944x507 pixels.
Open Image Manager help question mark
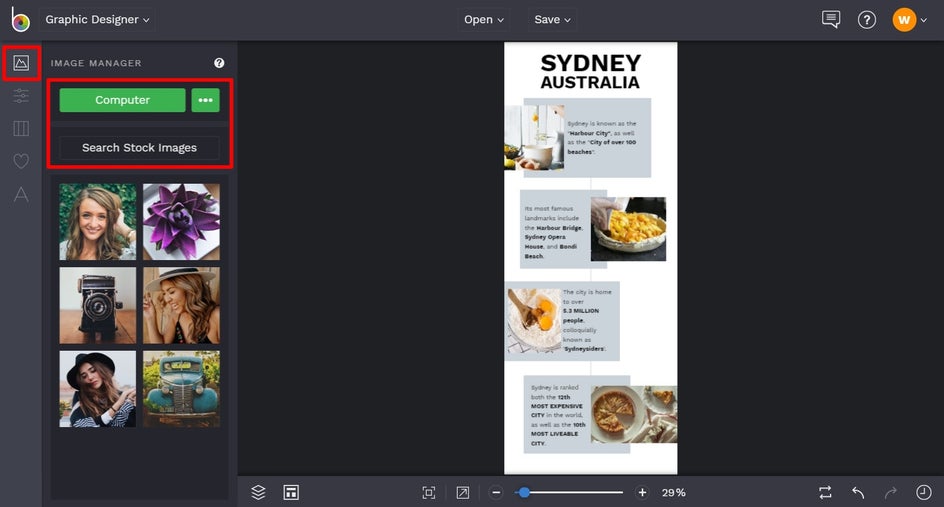(219, 63)
